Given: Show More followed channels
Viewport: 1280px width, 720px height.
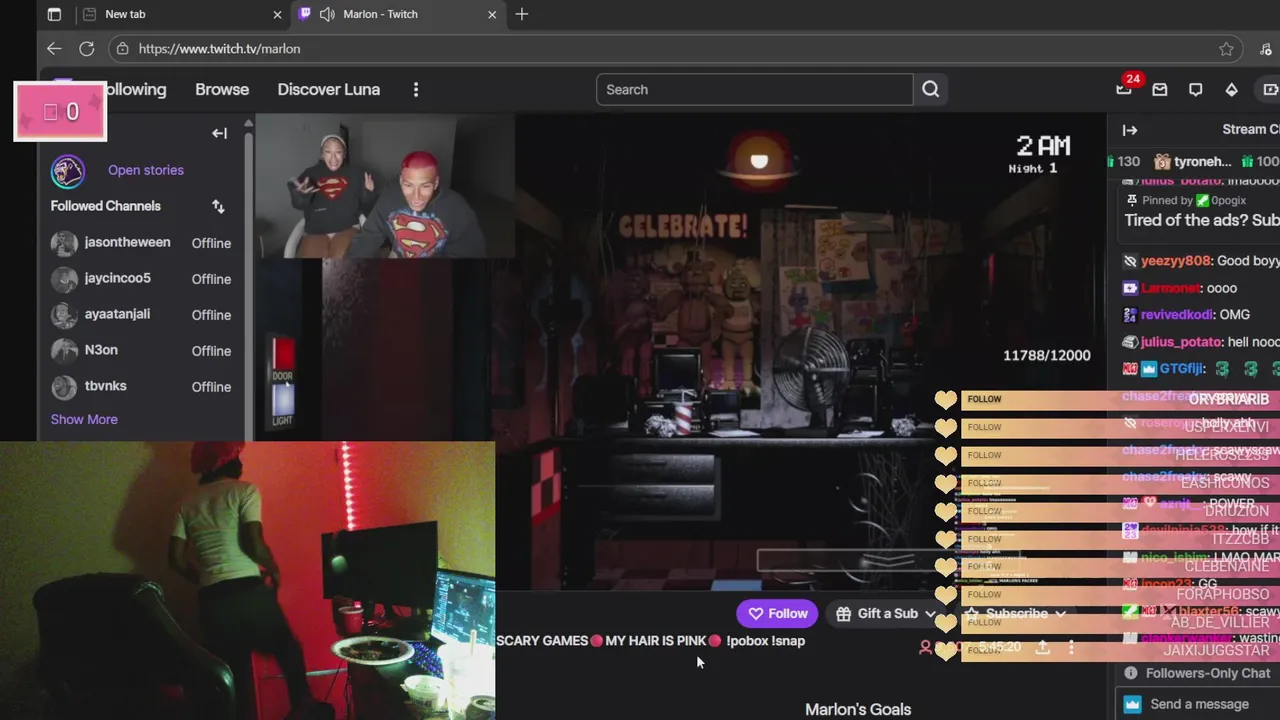Looking at the screenshot, I should (84, 419).
